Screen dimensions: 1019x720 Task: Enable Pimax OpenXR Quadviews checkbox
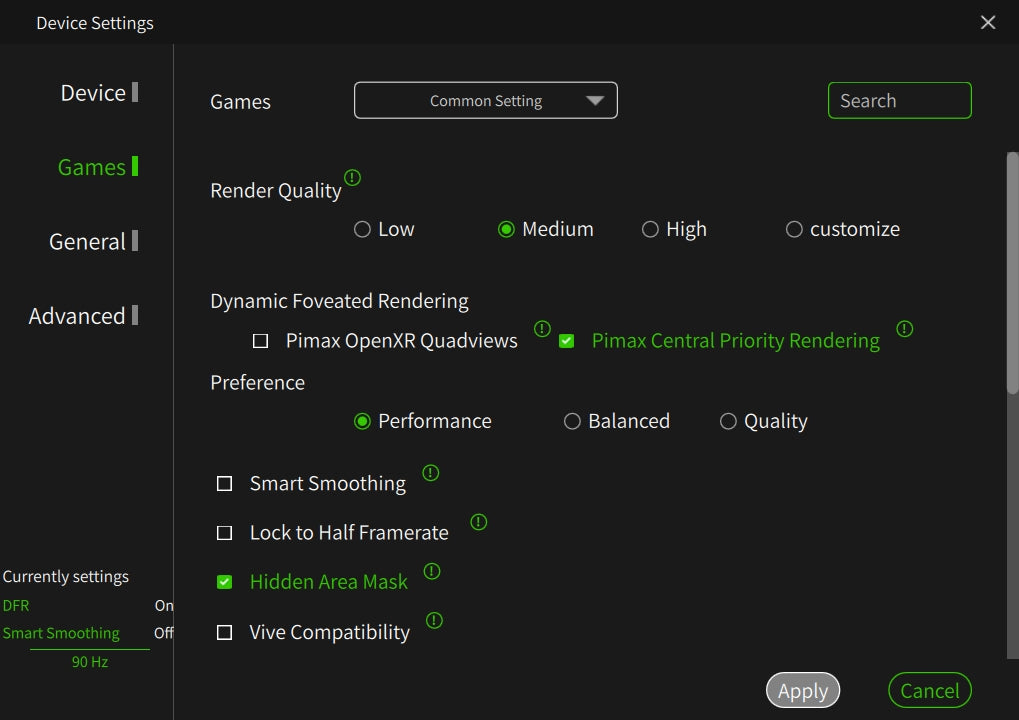261,341
